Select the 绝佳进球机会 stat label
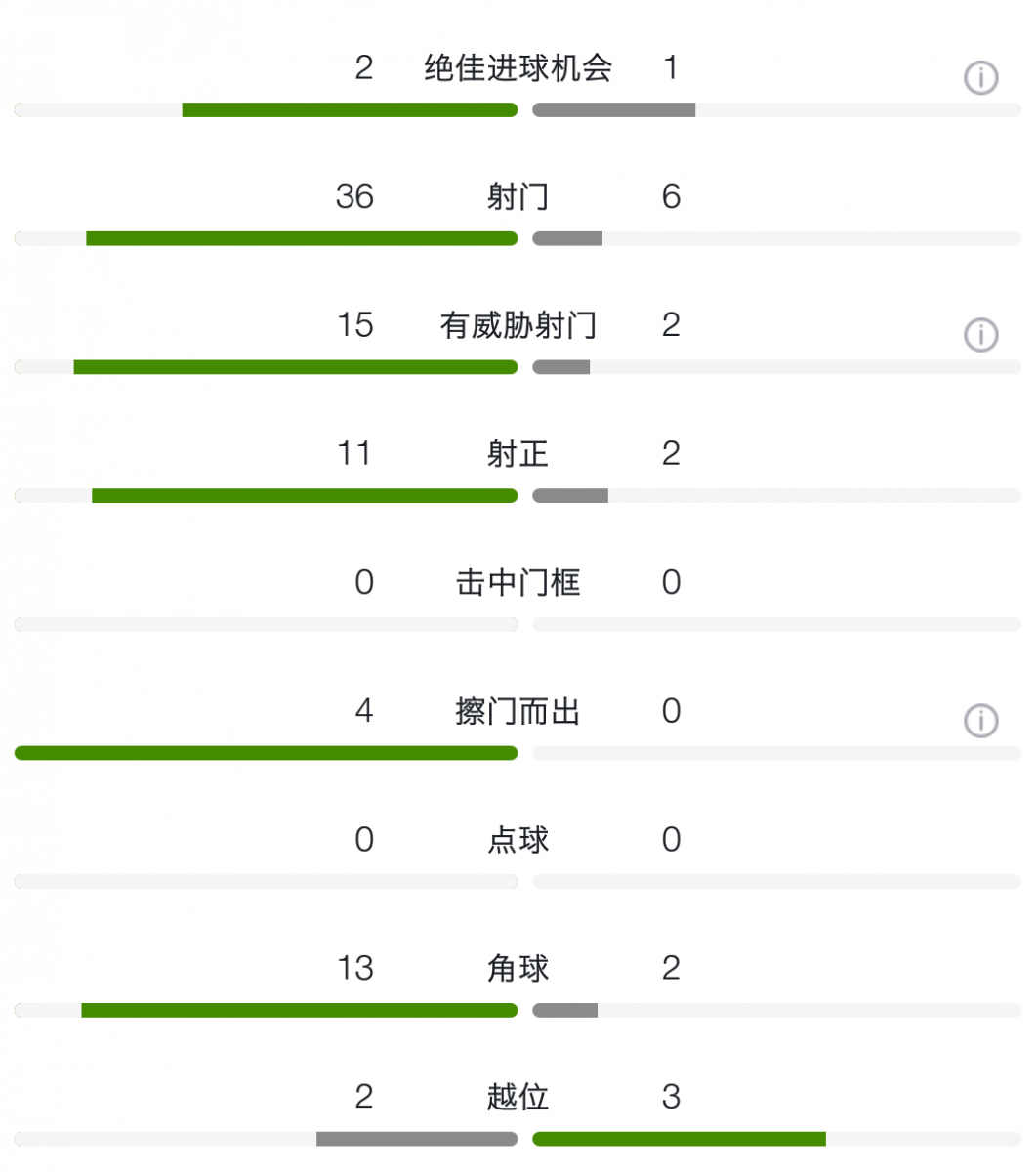Image resolution: width=1036 pixels, height=1172 pixels. point(518,67)
